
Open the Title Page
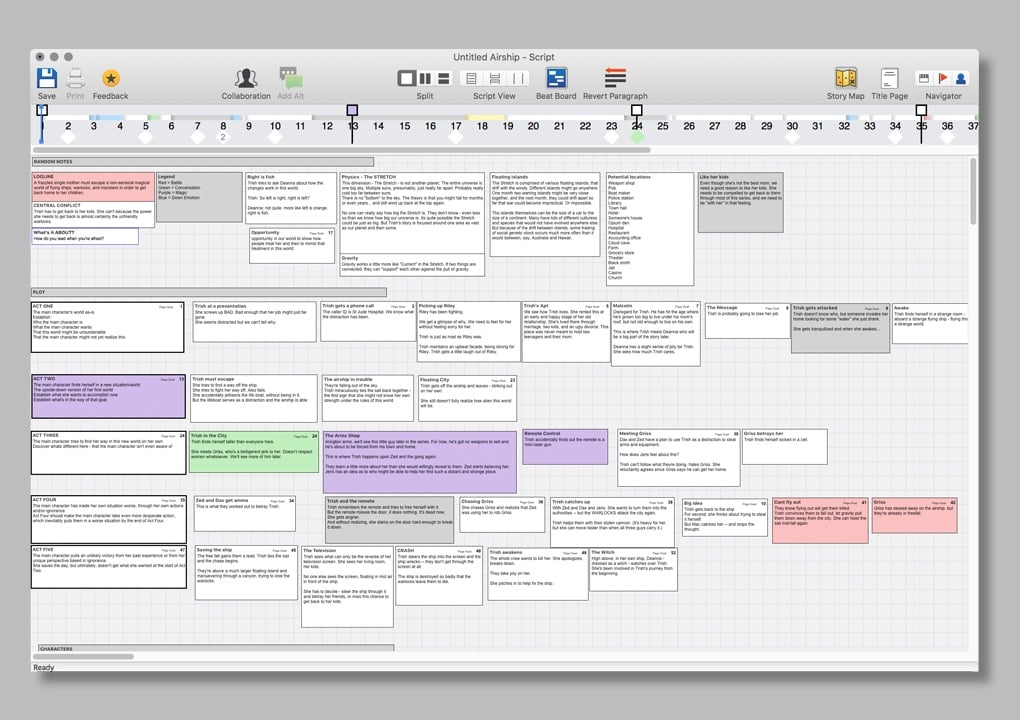pos(889,78)
